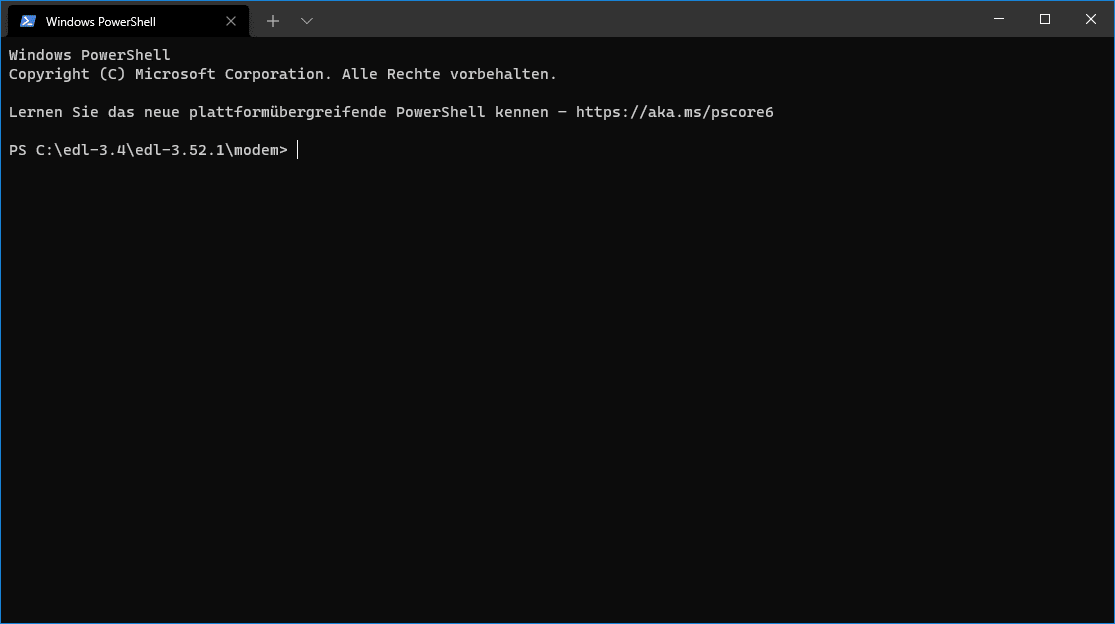Viewport: 1115px width, 624px height.
Task: Click the PowerShell icon in the tab
Action: pos(28,21)
